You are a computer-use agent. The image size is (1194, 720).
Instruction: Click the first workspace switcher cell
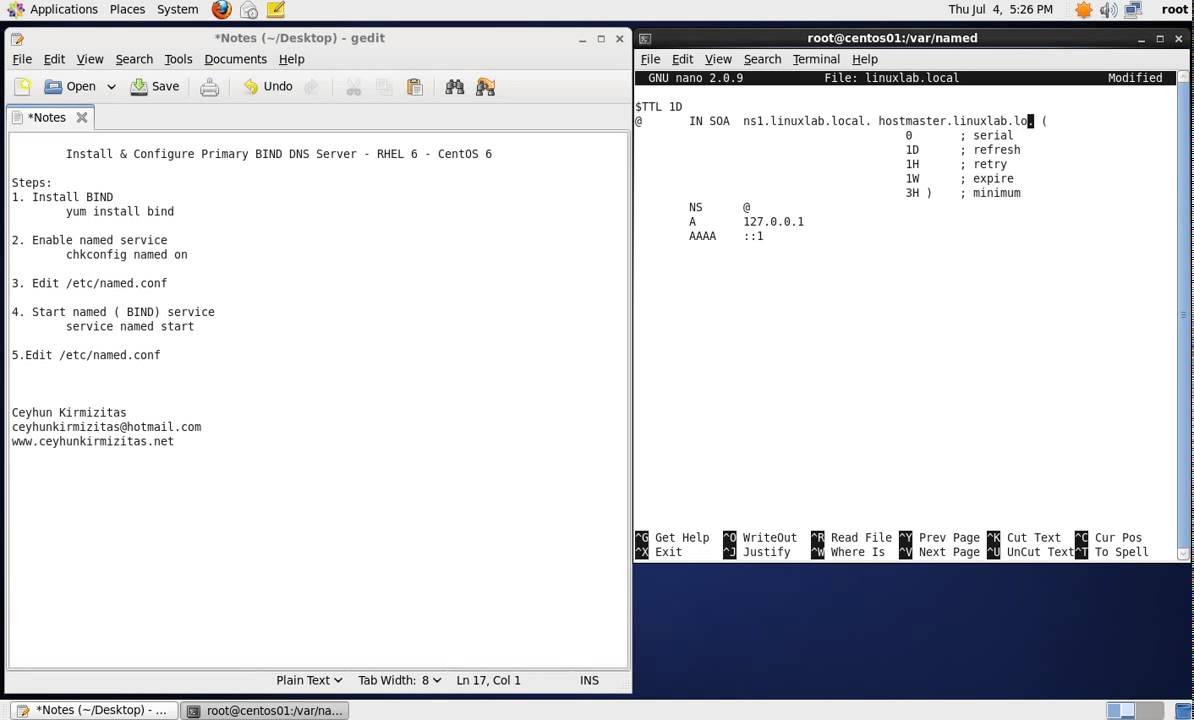(x=1120, y=710)
